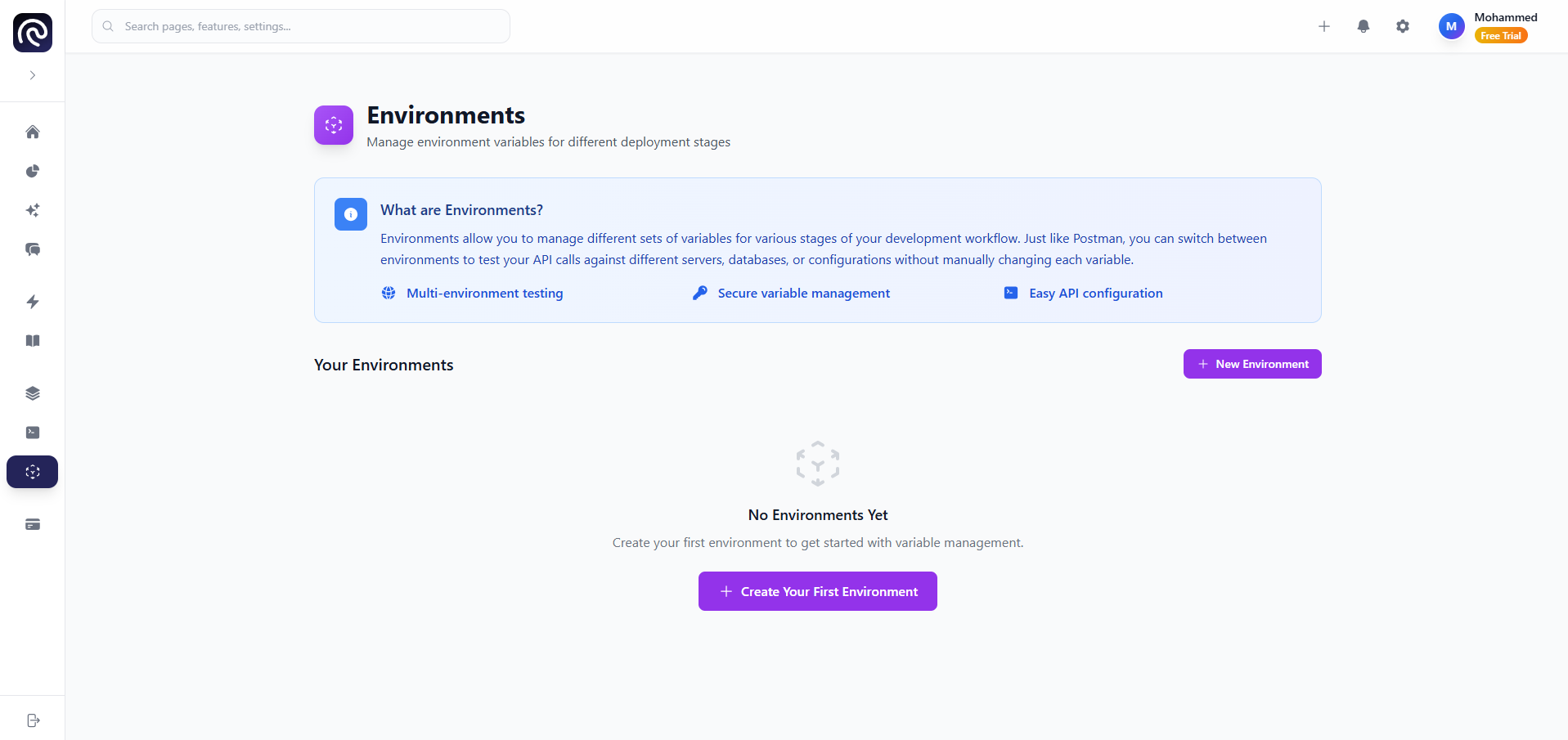Click the app logo in top-left corner

[x=33, y=33]
